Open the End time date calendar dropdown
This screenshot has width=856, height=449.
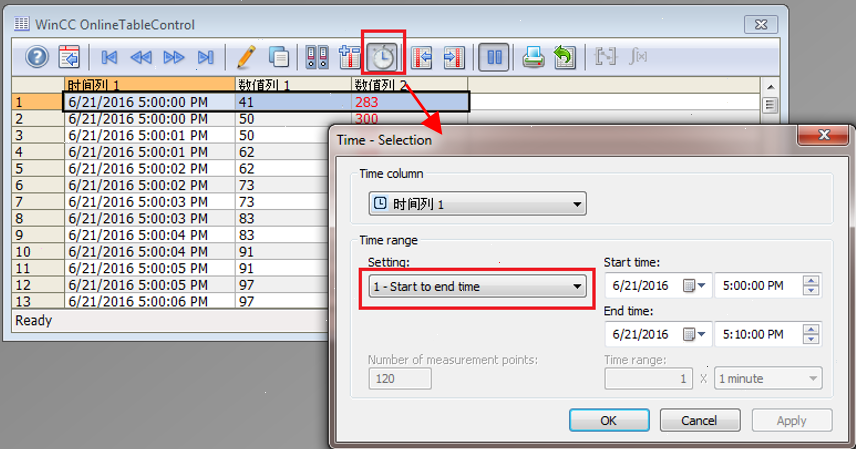(x=694, y=334)
